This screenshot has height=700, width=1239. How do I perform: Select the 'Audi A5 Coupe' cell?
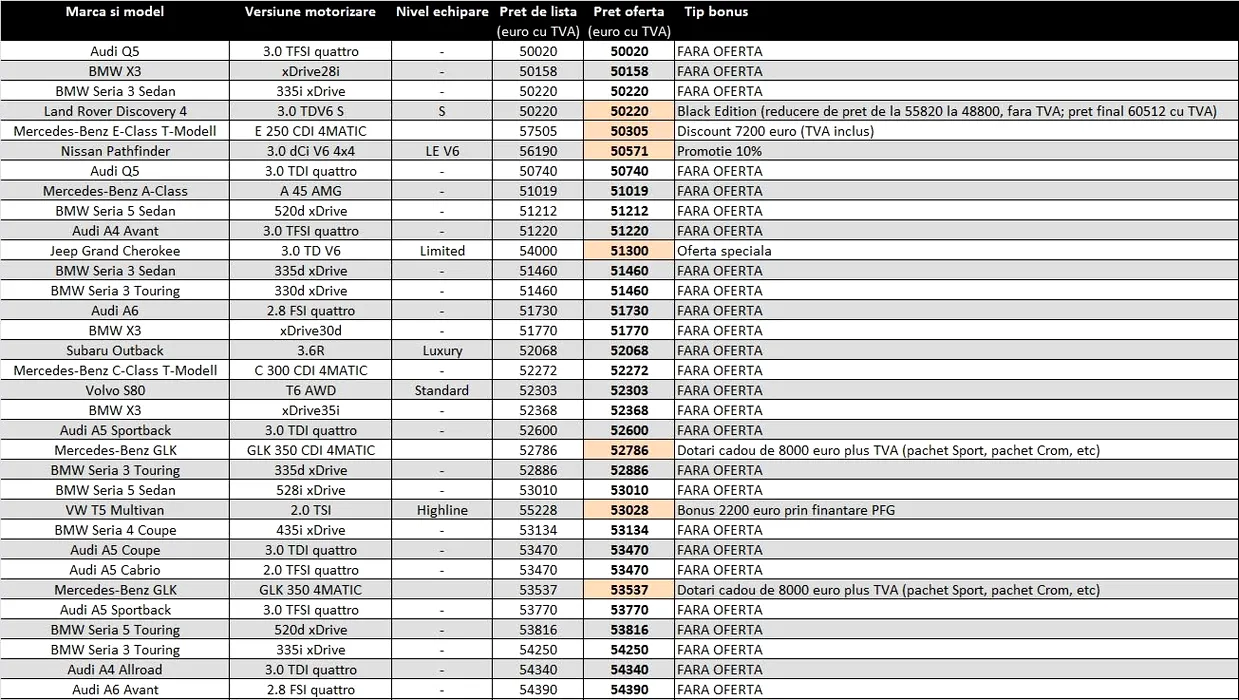[x=115, y=550]
